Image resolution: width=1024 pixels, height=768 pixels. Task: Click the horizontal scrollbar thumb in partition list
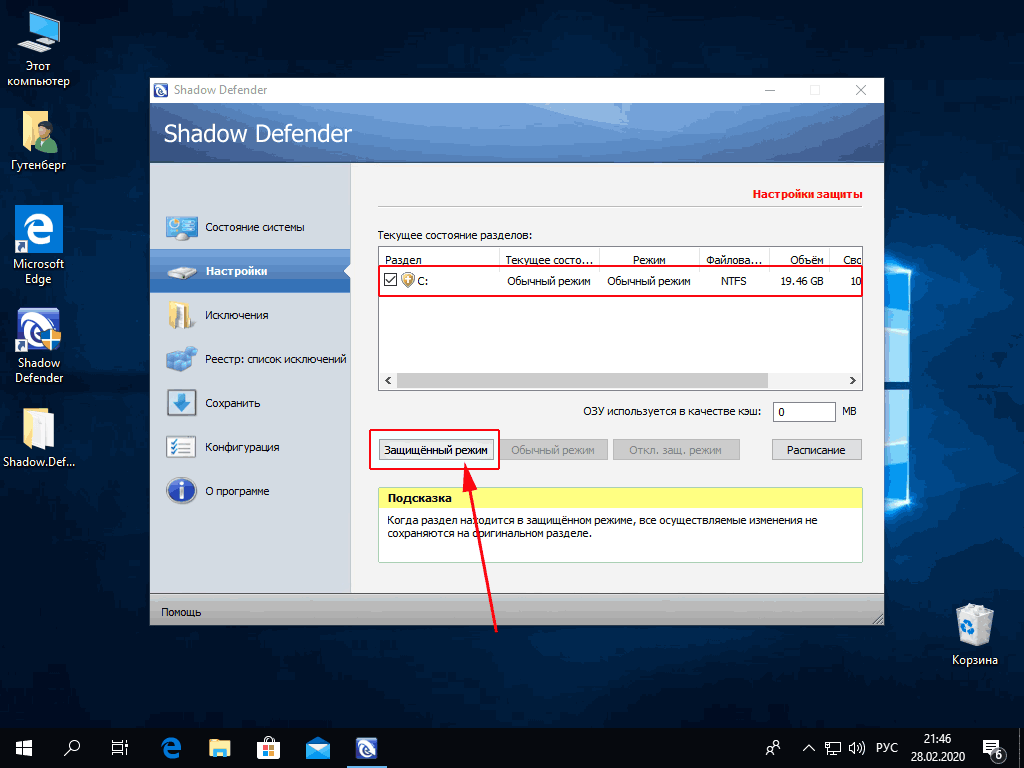(x=582, y=380)
